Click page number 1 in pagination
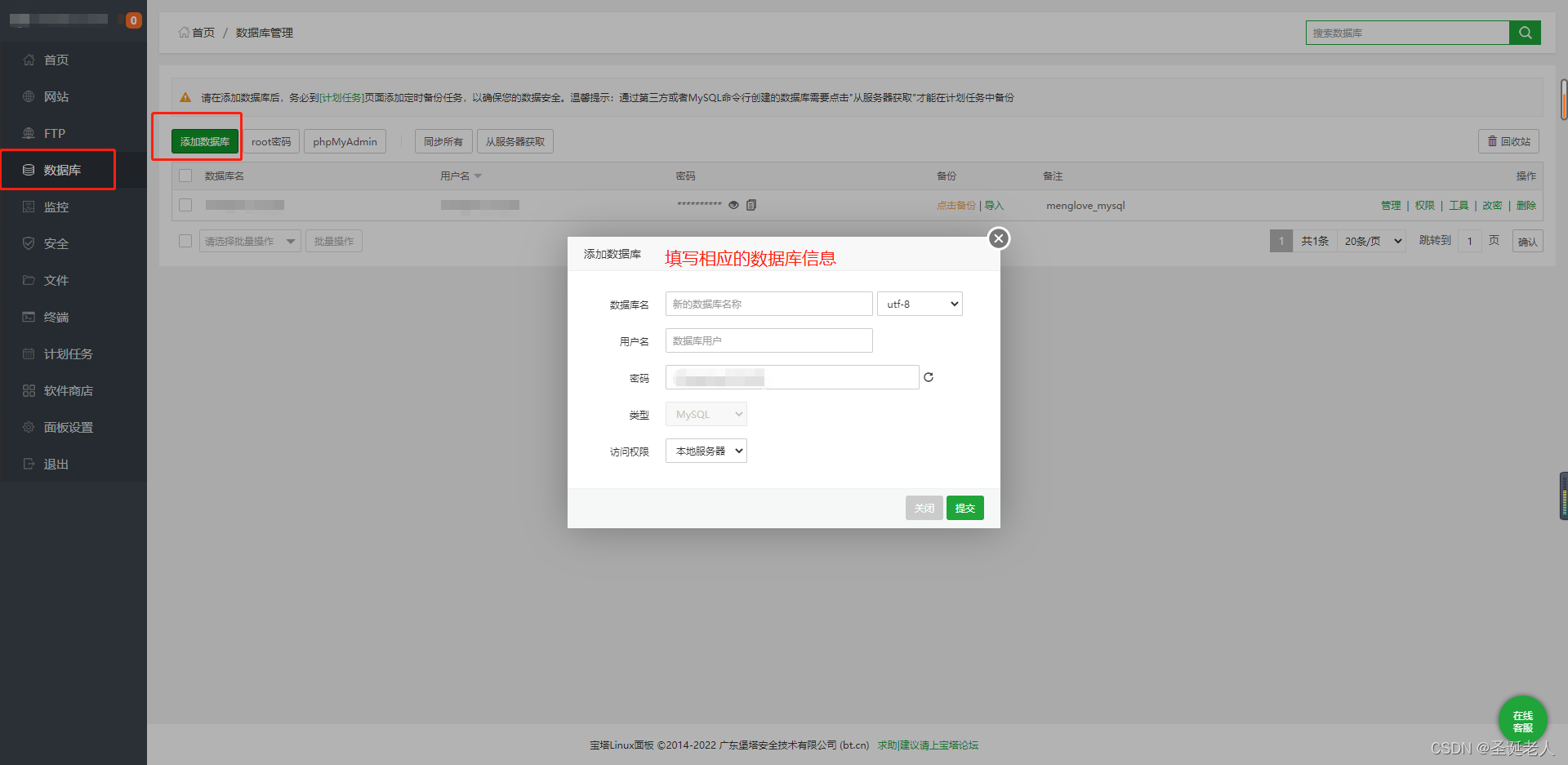 click(x=1281, y=241)
